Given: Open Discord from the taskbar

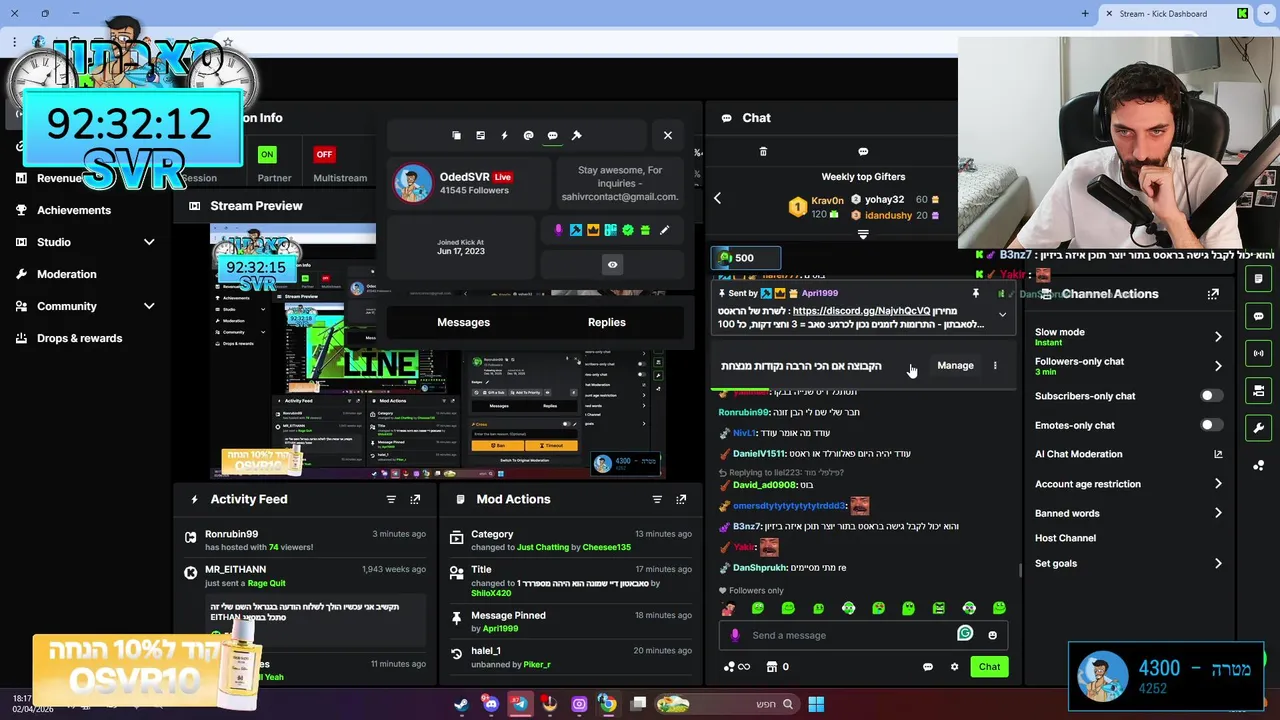Looking at the screenshot, I should [x=490, y=704].
